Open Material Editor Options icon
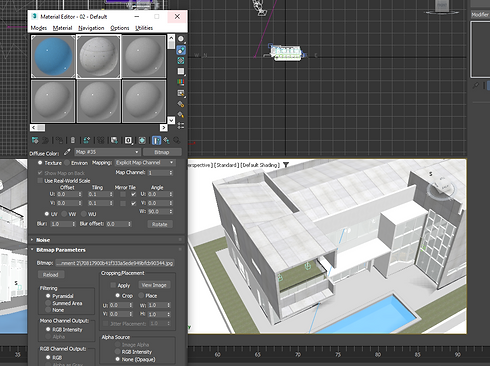This screenshot has height=366, width=490. pyautogui.click(x=181, y=104)
